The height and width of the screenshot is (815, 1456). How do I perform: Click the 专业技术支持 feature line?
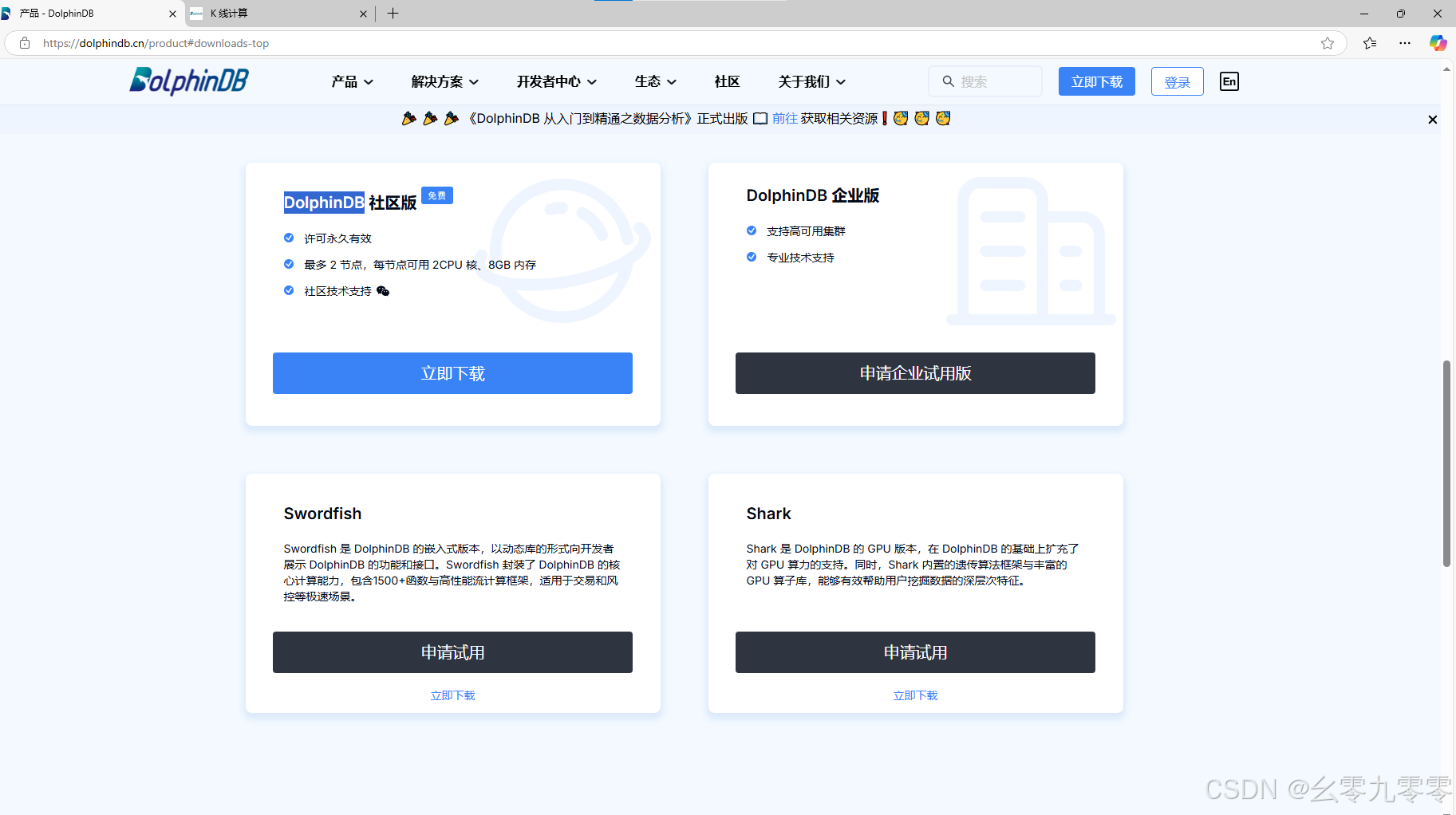pos(800,258)
